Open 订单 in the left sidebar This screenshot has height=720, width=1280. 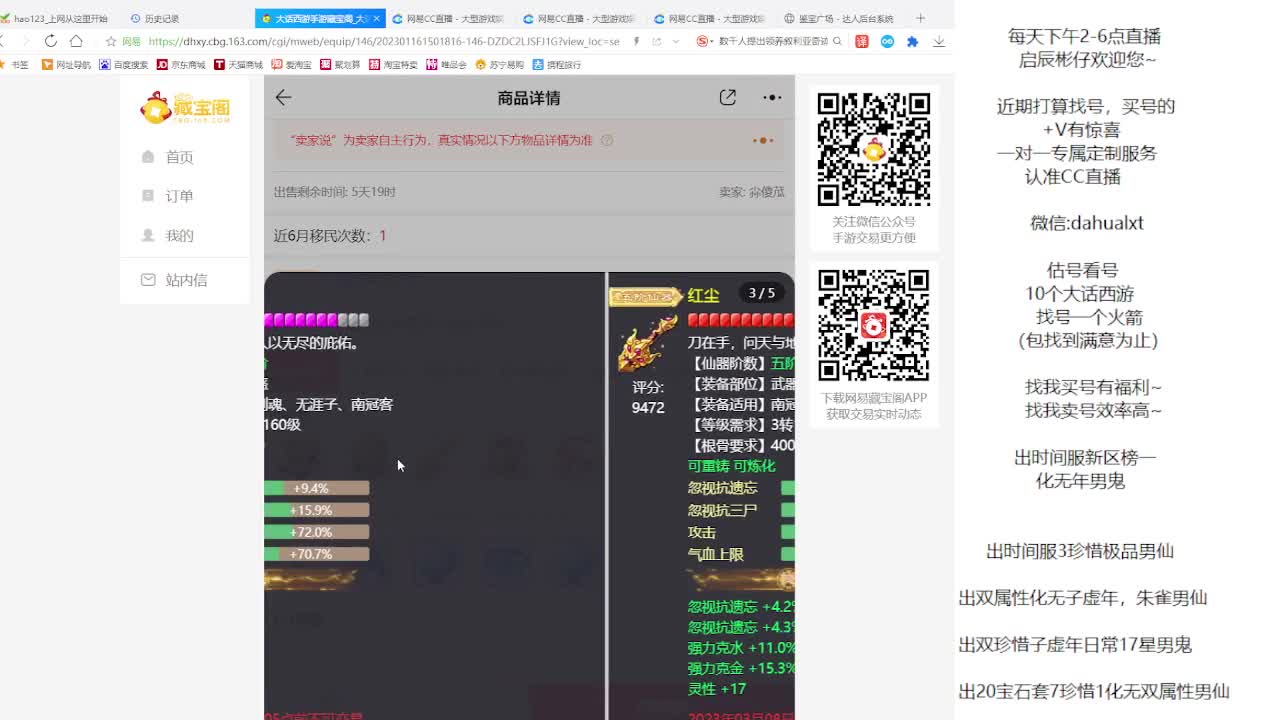coord(168,196)
